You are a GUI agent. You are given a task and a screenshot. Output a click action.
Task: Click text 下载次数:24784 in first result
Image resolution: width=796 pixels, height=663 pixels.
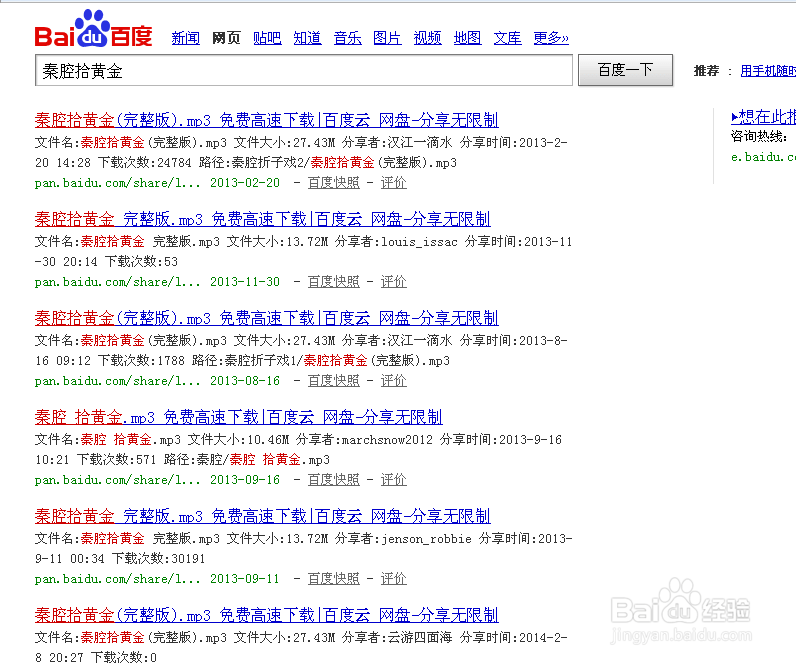(x=145, y=163)
